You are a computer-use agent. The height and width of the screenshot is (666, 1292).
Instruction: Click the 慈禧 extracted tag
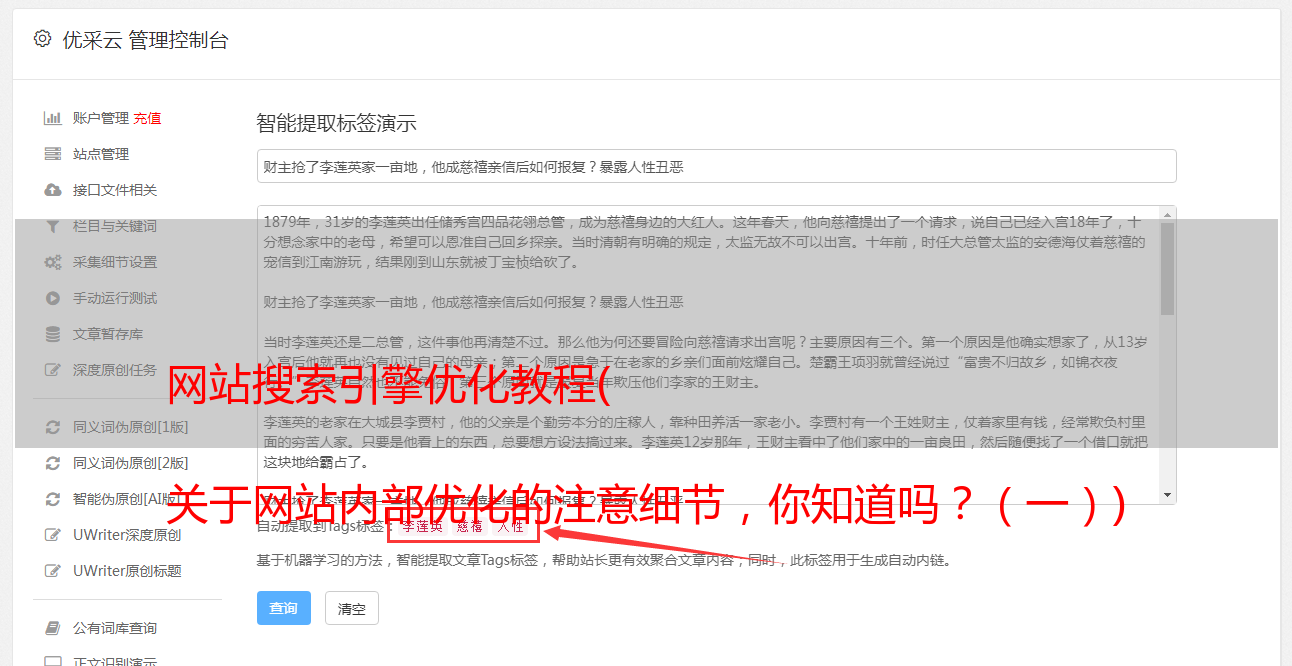pos(470,526)
